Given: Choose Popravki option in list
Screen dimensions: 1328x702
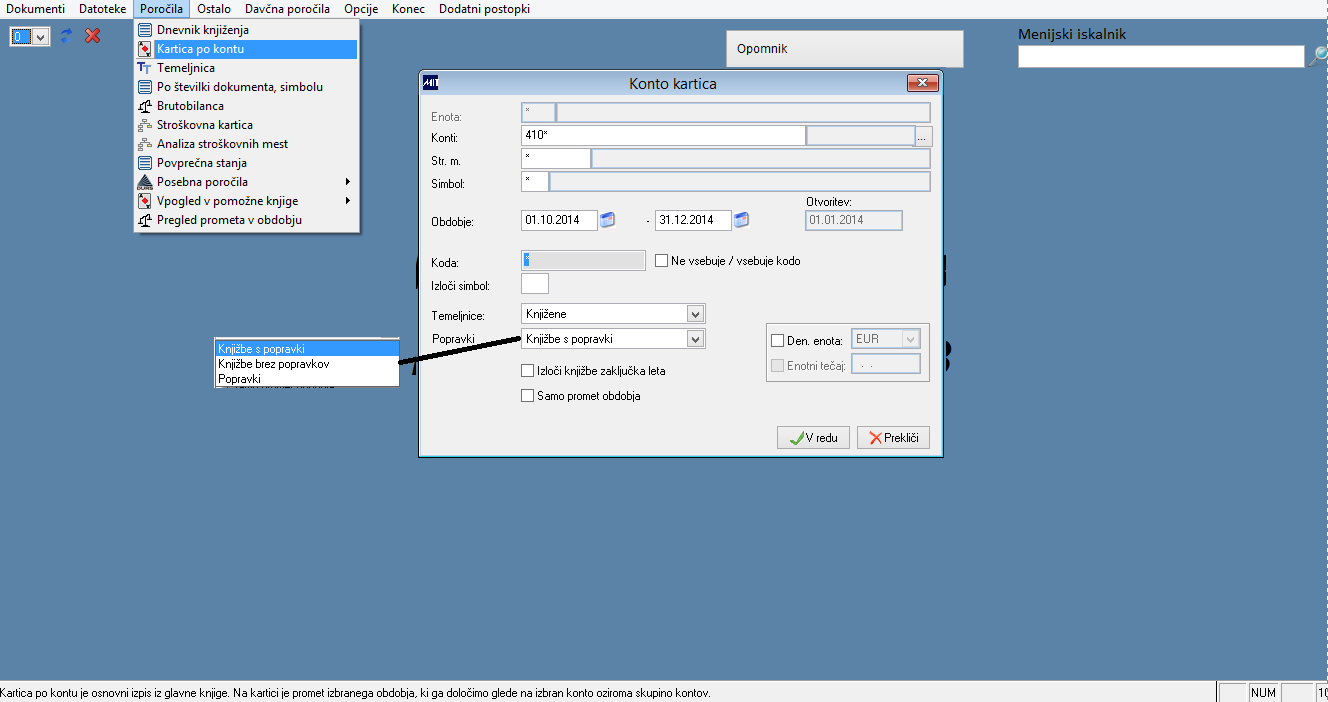Looking at the screenshot, I should pos(307,379).
